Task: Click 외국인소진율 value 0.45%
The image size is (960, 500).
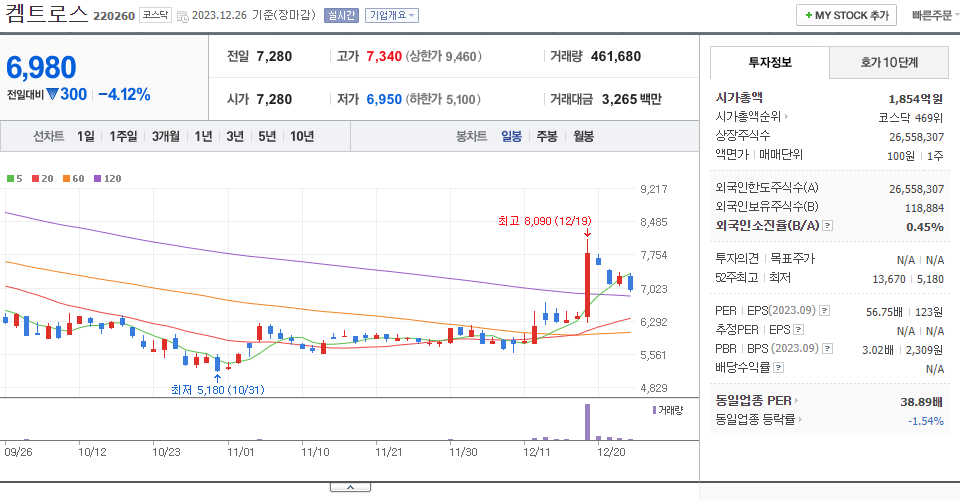Action: tap(924, 227)
